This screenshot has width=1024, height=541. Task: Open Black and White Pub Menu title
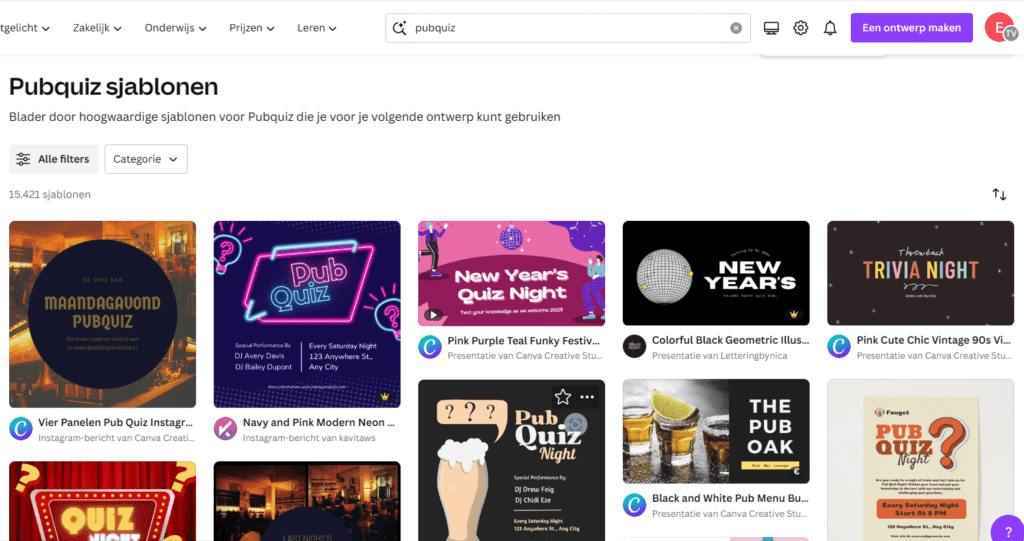tap(730, 499)
